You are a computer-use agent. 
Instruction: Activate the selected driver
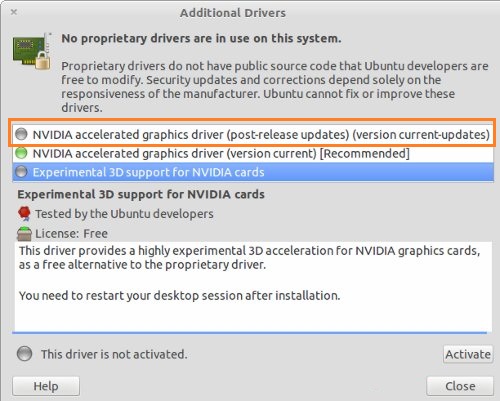[468, 354]
